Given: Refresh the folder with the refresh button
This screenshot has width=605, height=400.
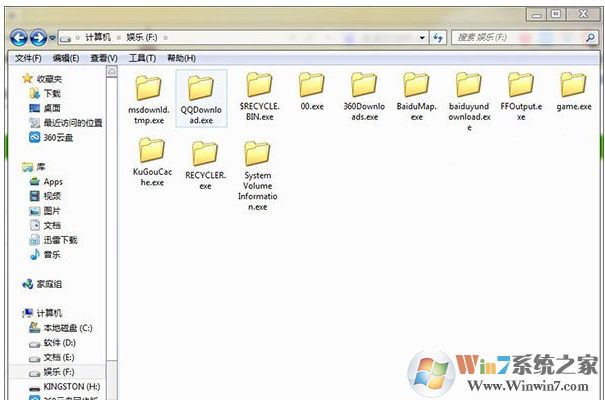Looking at the screenshot, I should click(x=438, y=37).
